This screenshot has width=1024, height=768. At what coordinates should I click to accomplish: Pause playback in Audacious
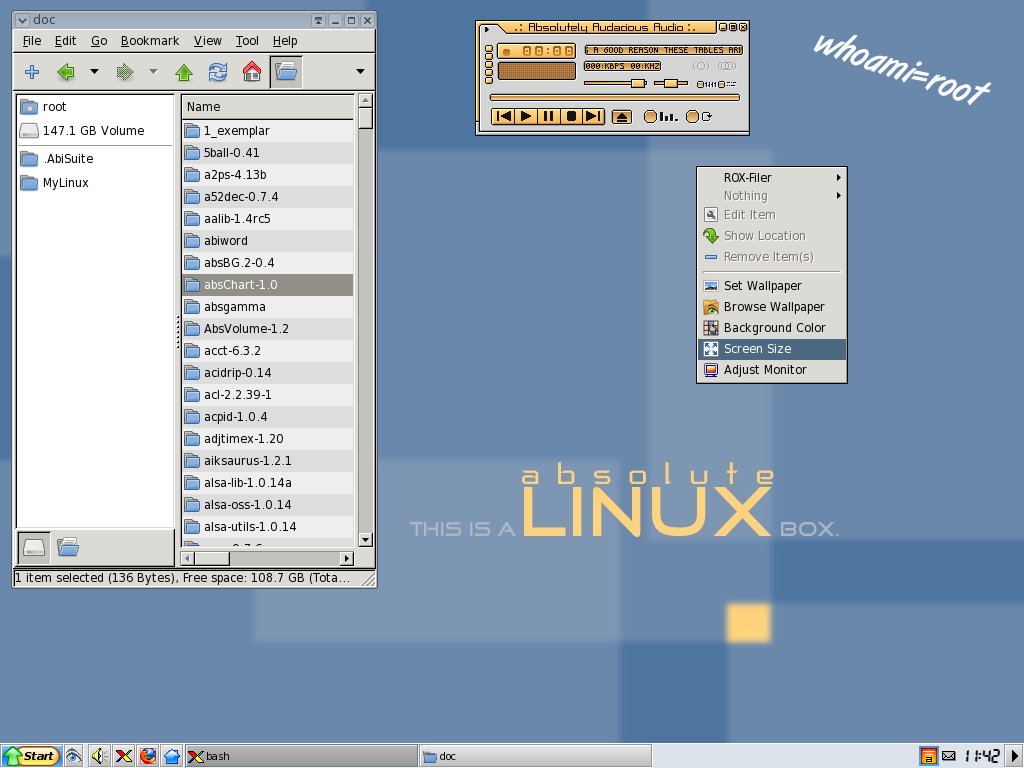click(x=548, y=116)
